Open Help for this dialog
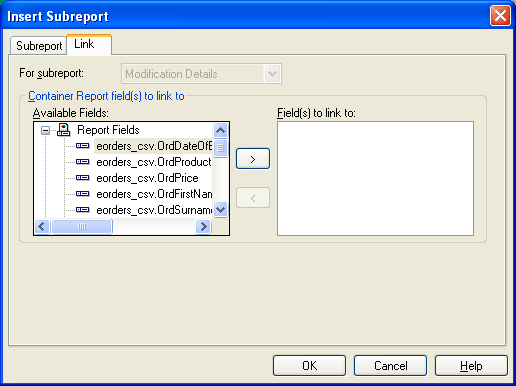 point(471,366)
